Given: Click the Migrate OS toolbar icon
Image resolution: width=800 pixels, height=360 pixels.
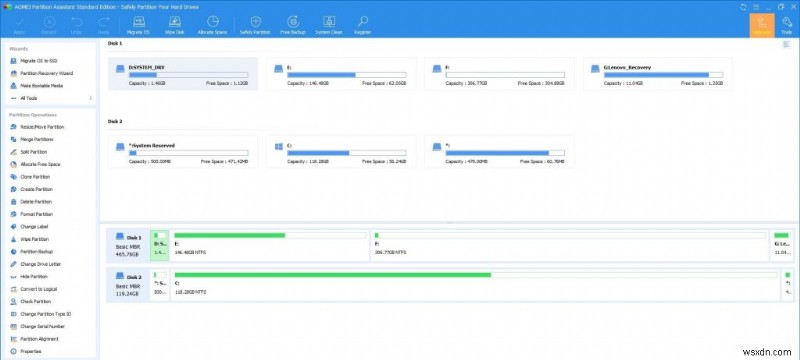Looking at the screenshot, I should tap(138, 25).
